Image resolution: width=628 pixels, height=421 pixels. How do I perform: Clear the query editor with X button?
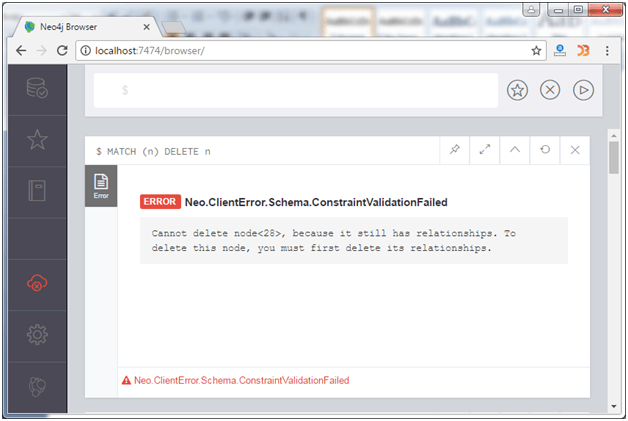550,90
